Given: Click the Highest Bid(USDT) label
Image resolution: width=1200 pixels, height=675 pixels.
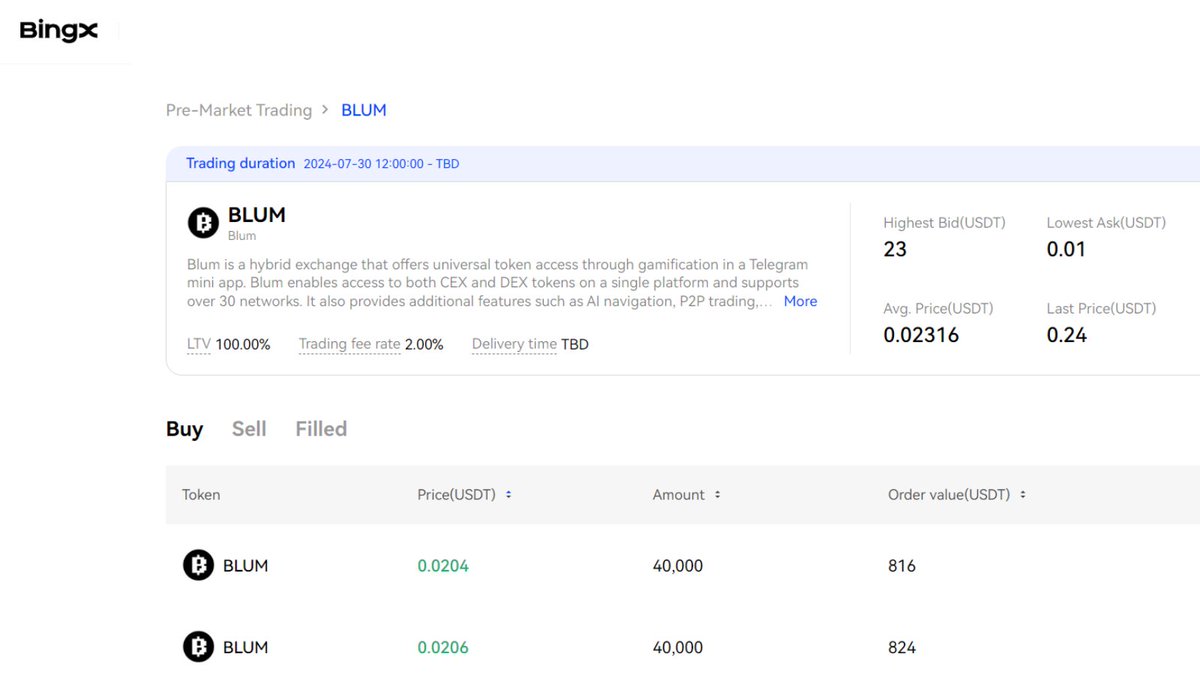Looking at the screenshot, I should [x=944, y=223].
